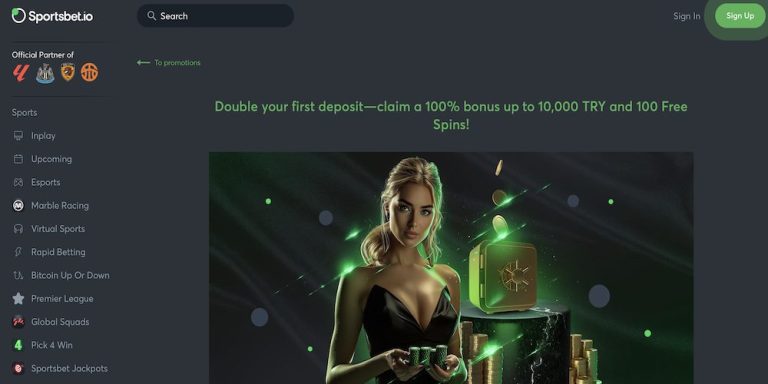
Task: Open Sportsbet Jackpots section
Action: click(69, 368)
